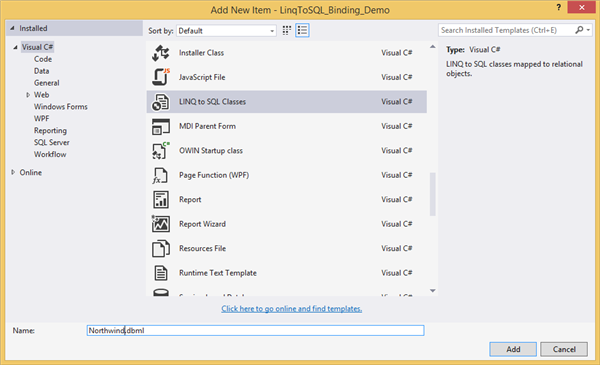
Task: Select the Resources File text
Action: click(x=202, y=249)
